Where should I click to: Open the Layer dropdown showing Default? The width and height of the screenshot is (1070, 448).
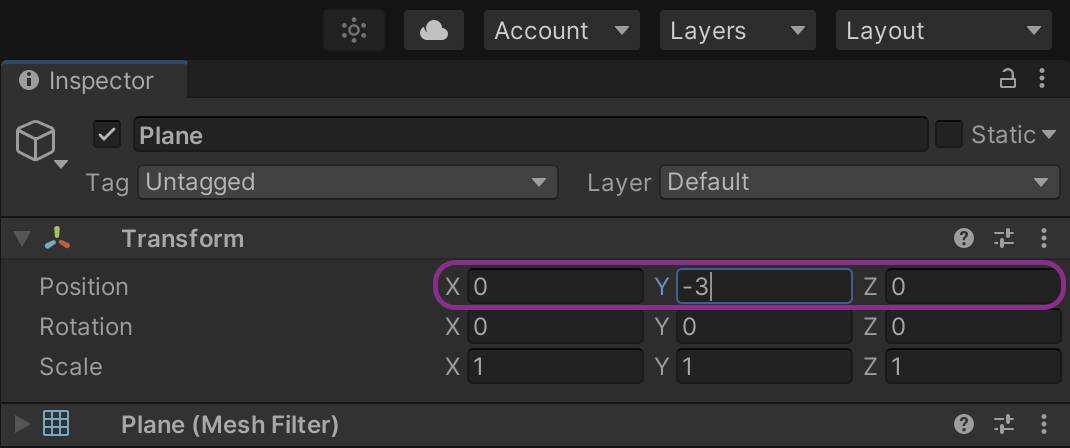[x=859, y=182]
